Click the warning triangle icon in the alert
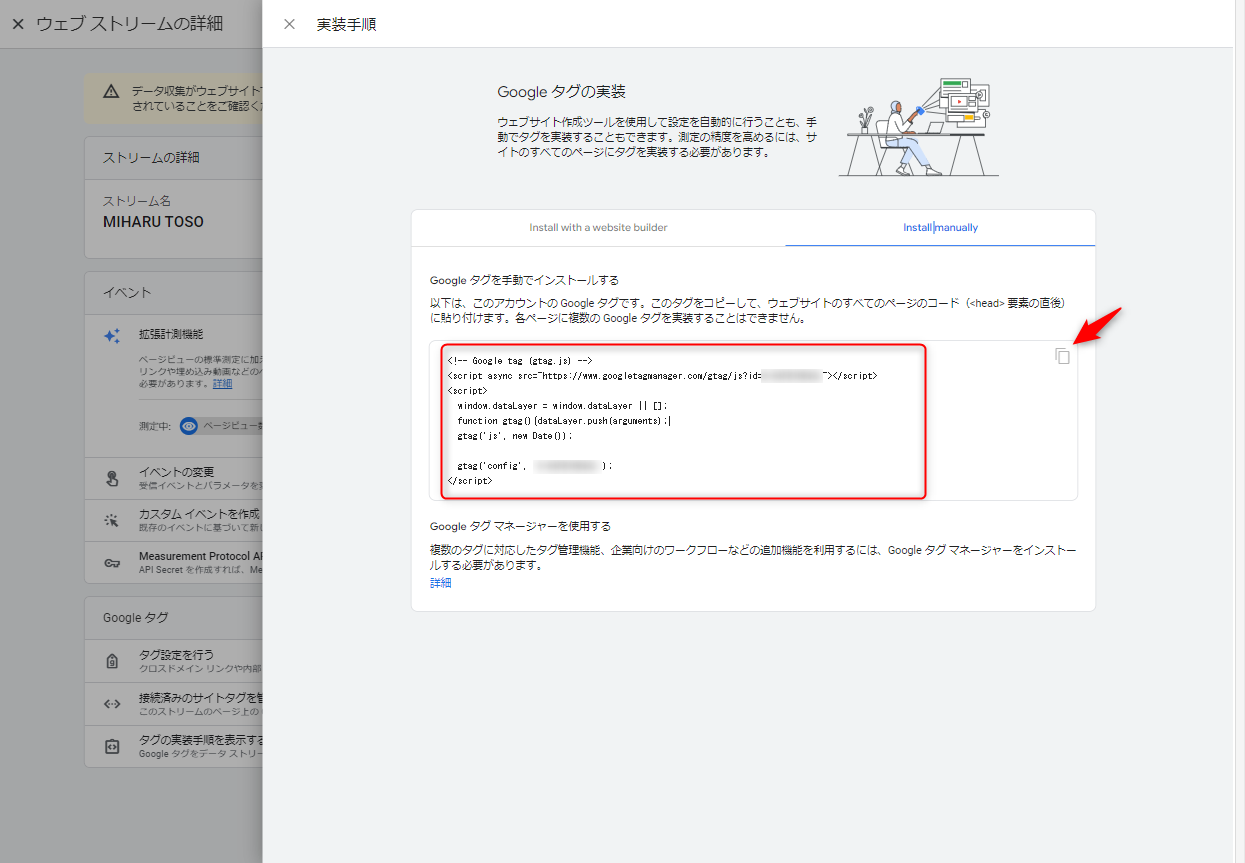Viewport: 1245px width, 863px height. 111,91
